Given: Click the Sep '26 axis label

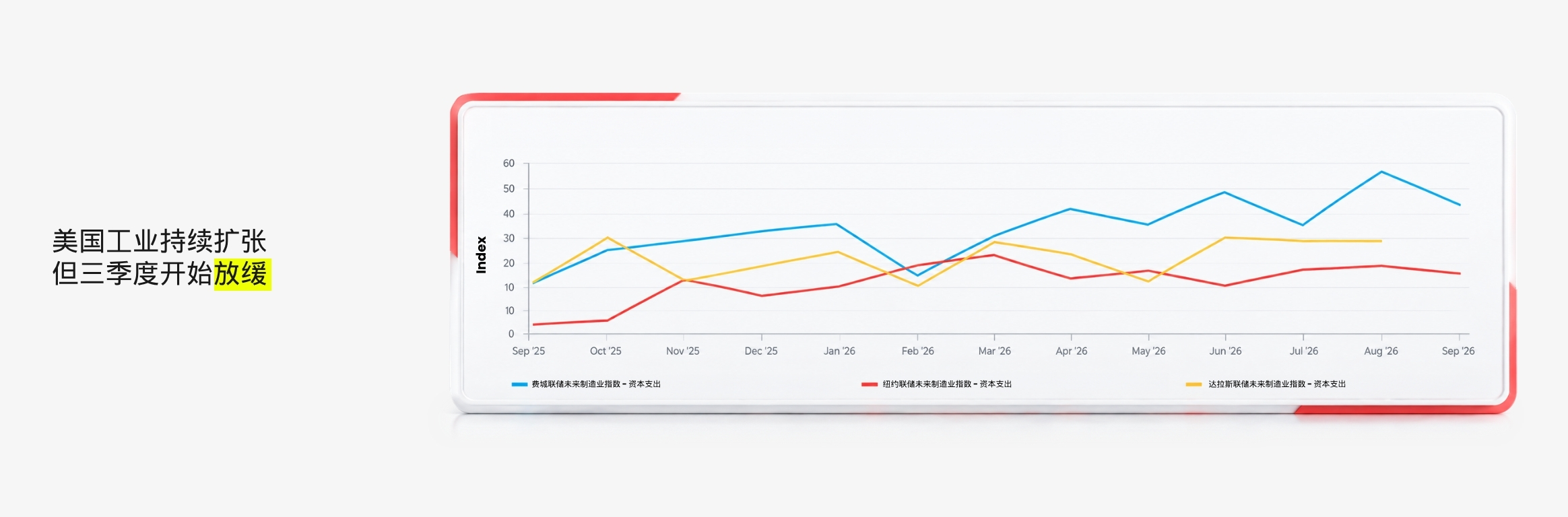Looking at the screenshot, I should [1458, 351].
